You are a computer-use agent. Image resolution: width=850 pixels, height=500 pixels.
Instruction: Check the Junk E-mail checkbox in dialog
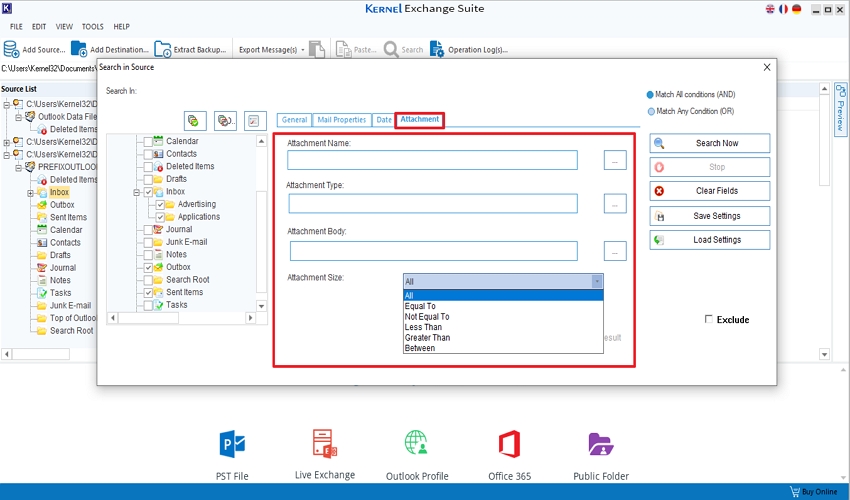pyautogui.click(x=148, y=242)
